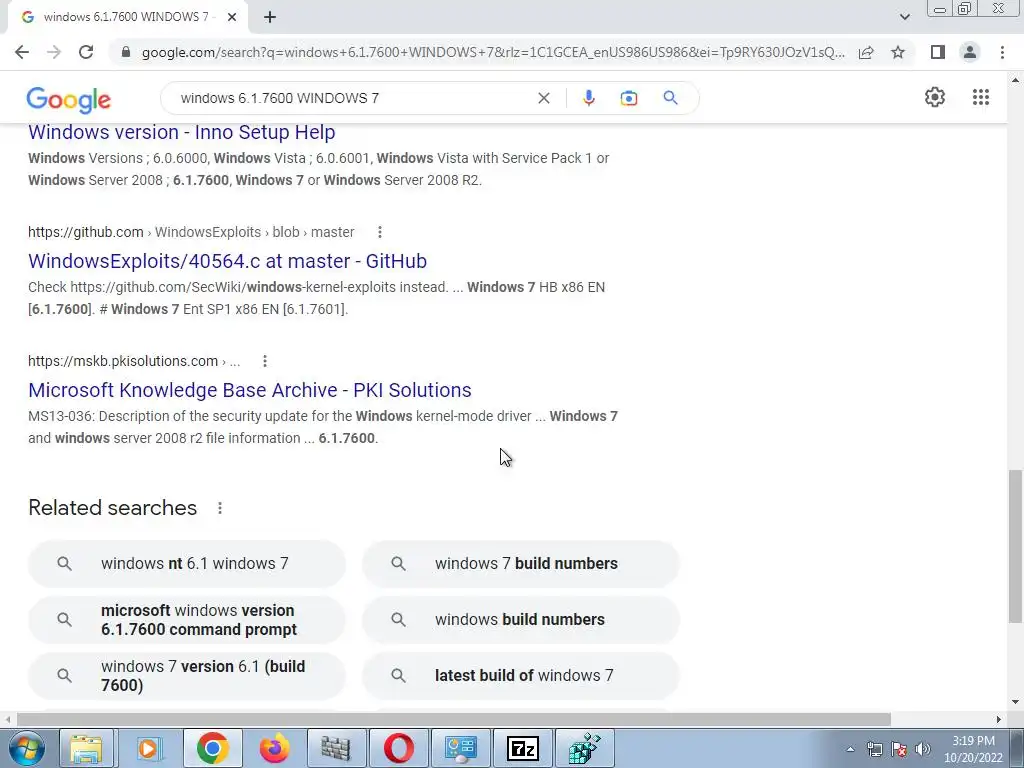Viewport: 1024px width, 768px height.
Task: Search by image with the camera icon
Action: click(x=629, y=98)
